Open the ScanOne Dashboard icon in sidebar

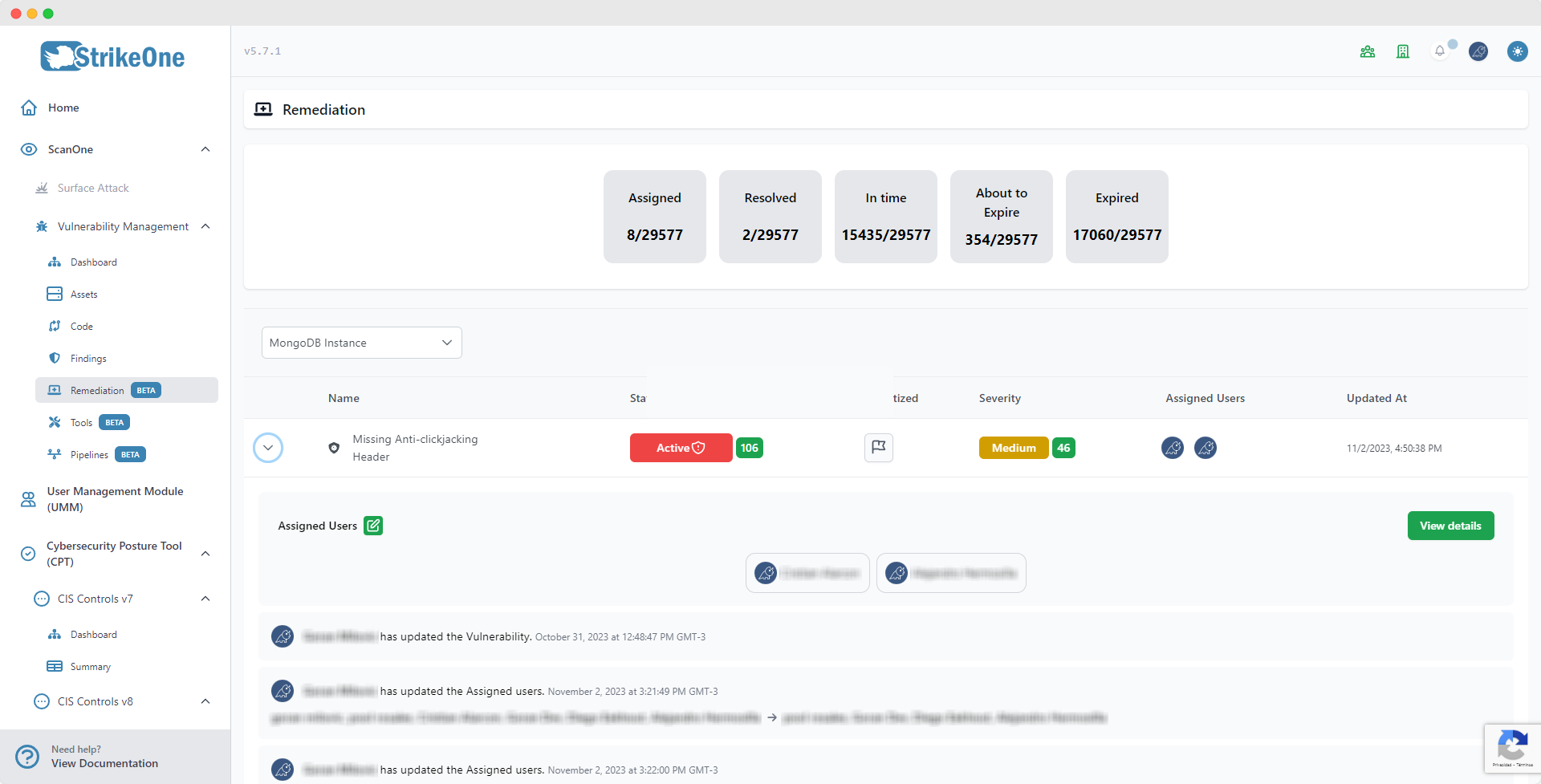54,262
